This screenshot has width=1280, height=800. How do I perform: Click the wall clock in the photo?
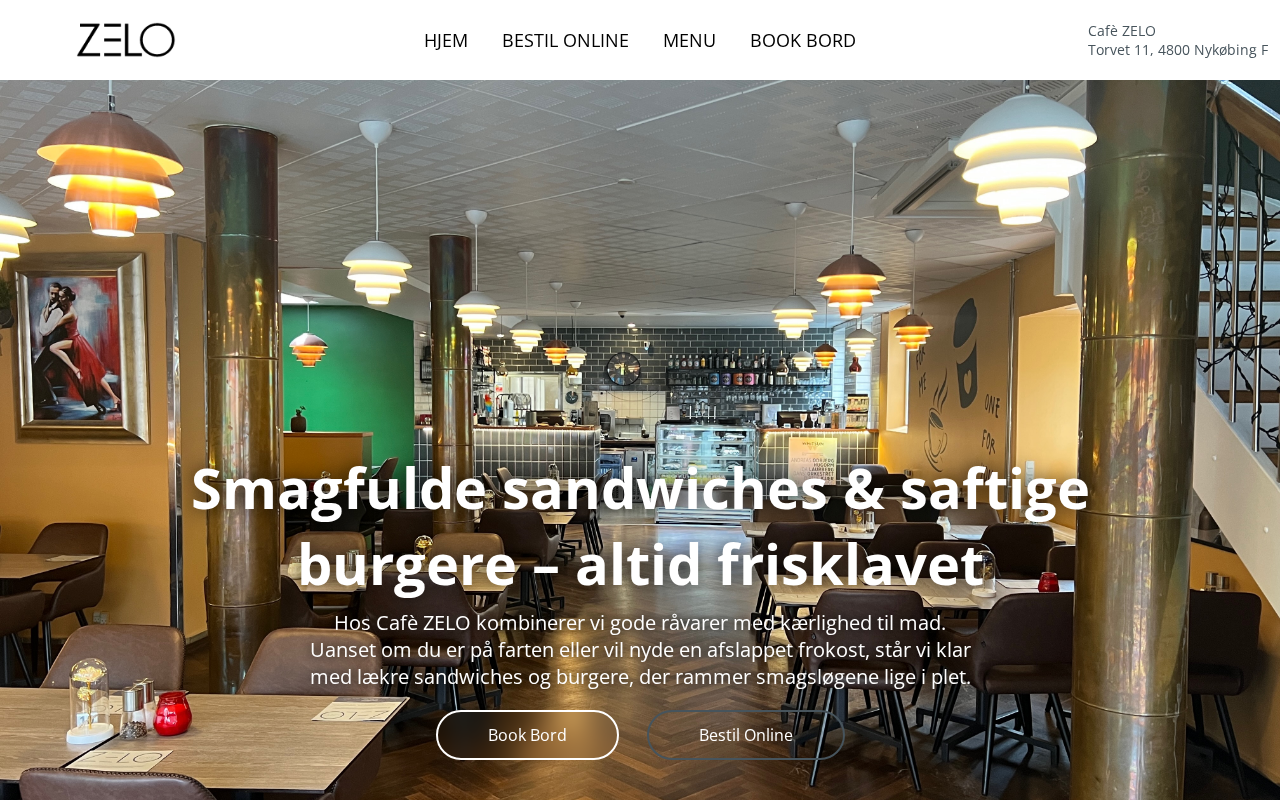[x=623, y=369]
